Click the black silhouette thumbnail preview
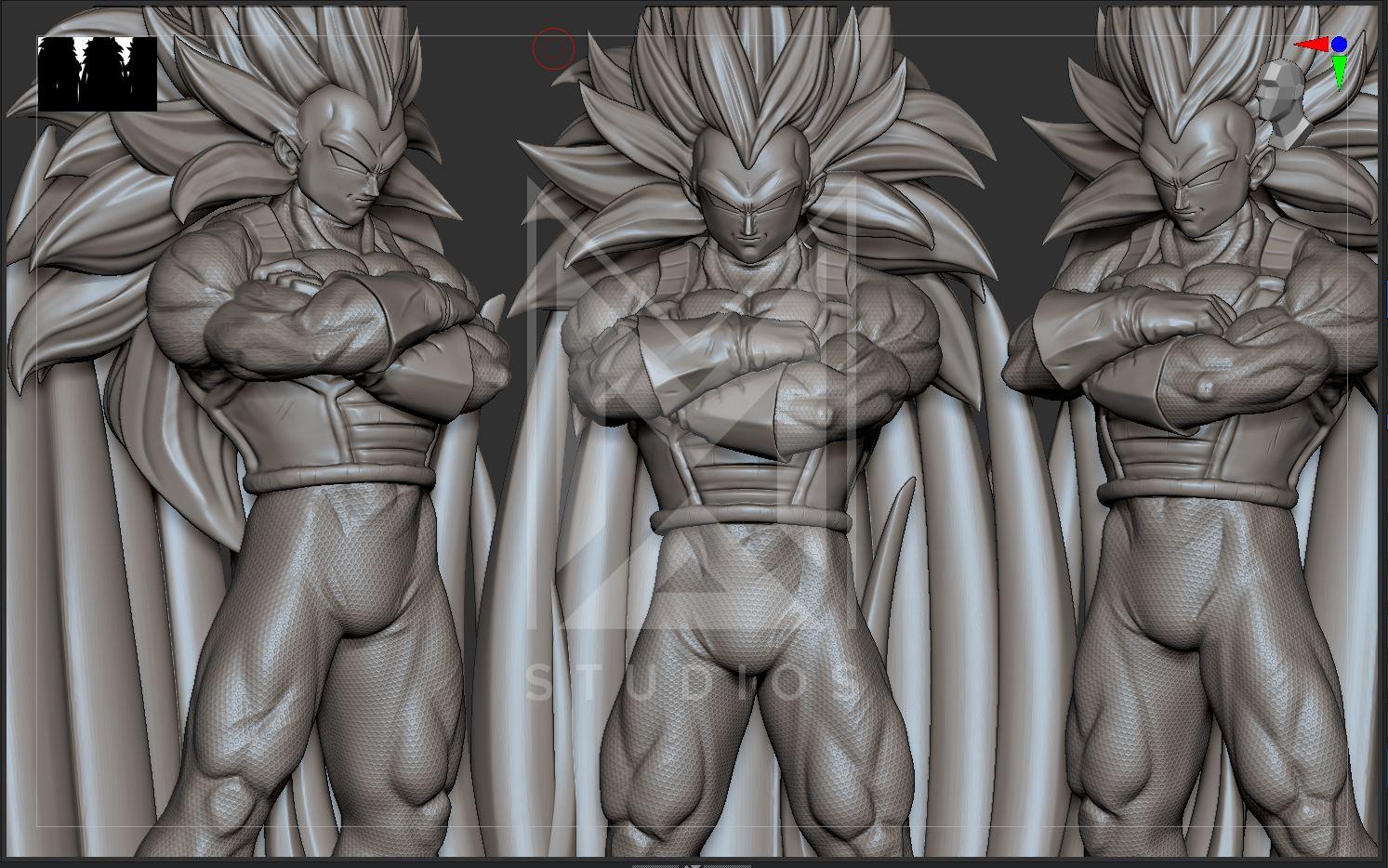Image resolution: width=1388 pixels, height=868 pixels. pyautogui.click(x=97, y=74)
